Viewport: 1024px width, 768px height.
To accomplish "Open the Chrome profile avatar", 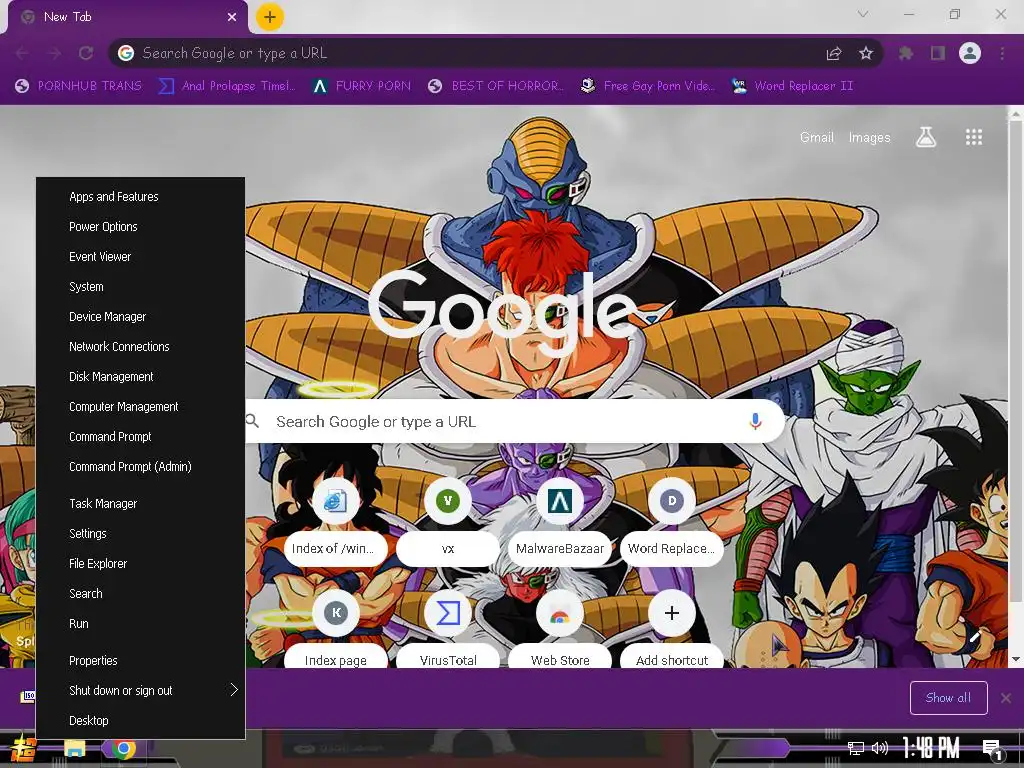I will click(970, 53).
